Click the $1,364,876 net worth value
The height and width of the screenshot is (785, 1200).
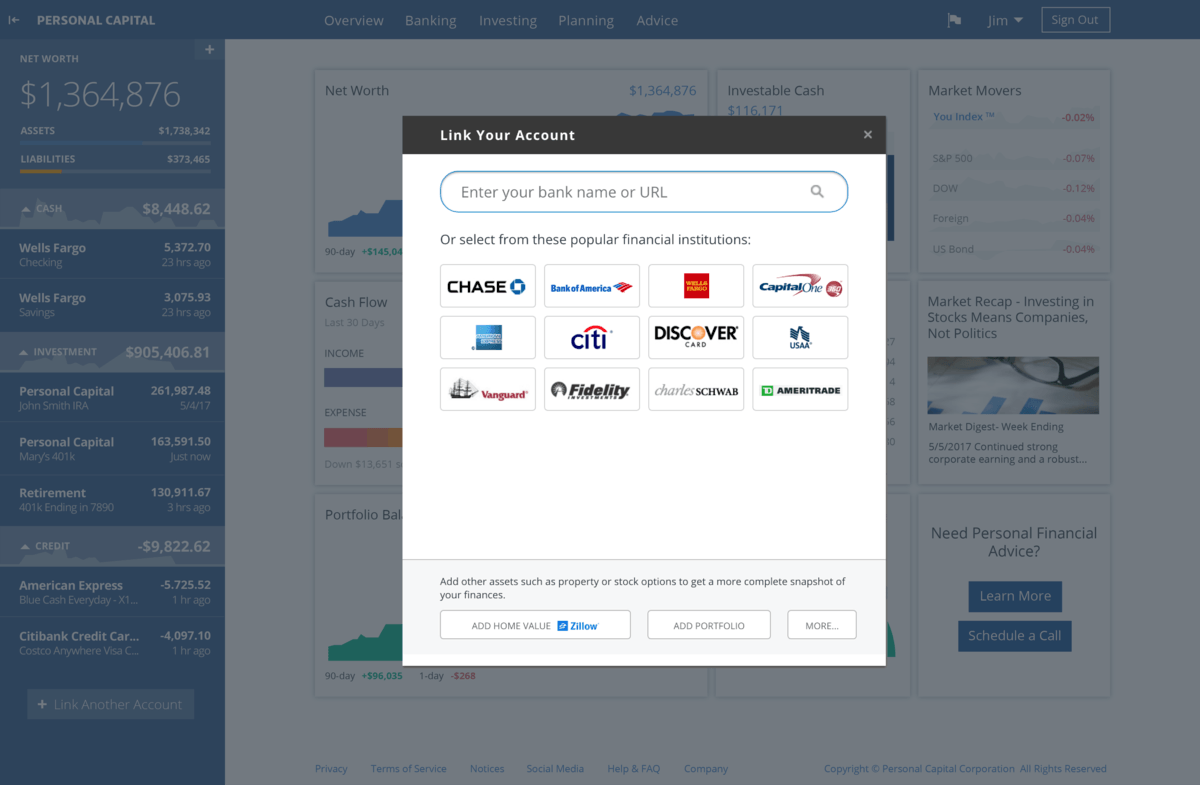[100, 94]
